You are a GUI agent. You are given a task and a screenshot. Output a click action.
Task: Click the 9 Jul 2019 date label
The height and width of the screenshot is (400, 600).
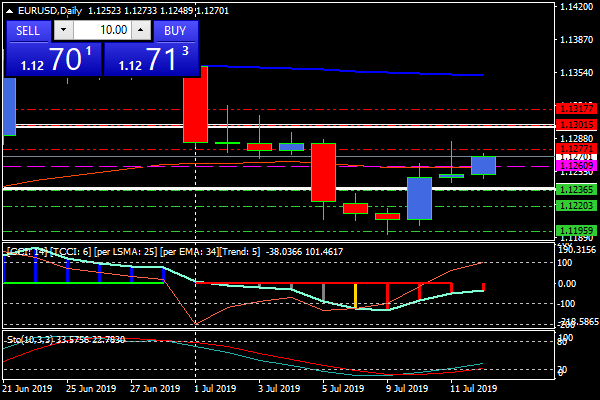click(x=407, y=389)
